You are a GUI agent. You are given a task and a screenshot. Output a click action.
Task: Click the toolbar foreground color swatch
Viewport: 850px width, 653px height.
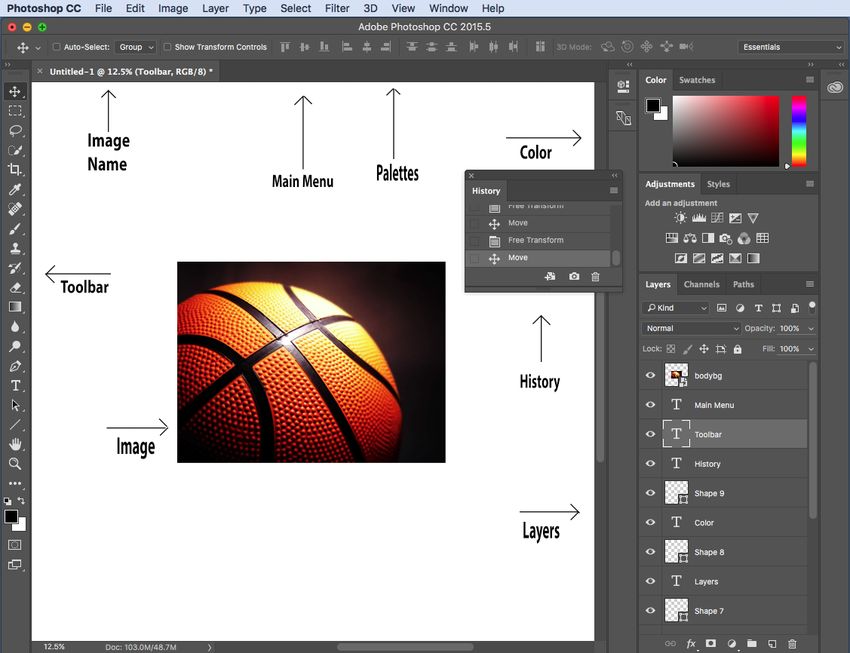11,516
